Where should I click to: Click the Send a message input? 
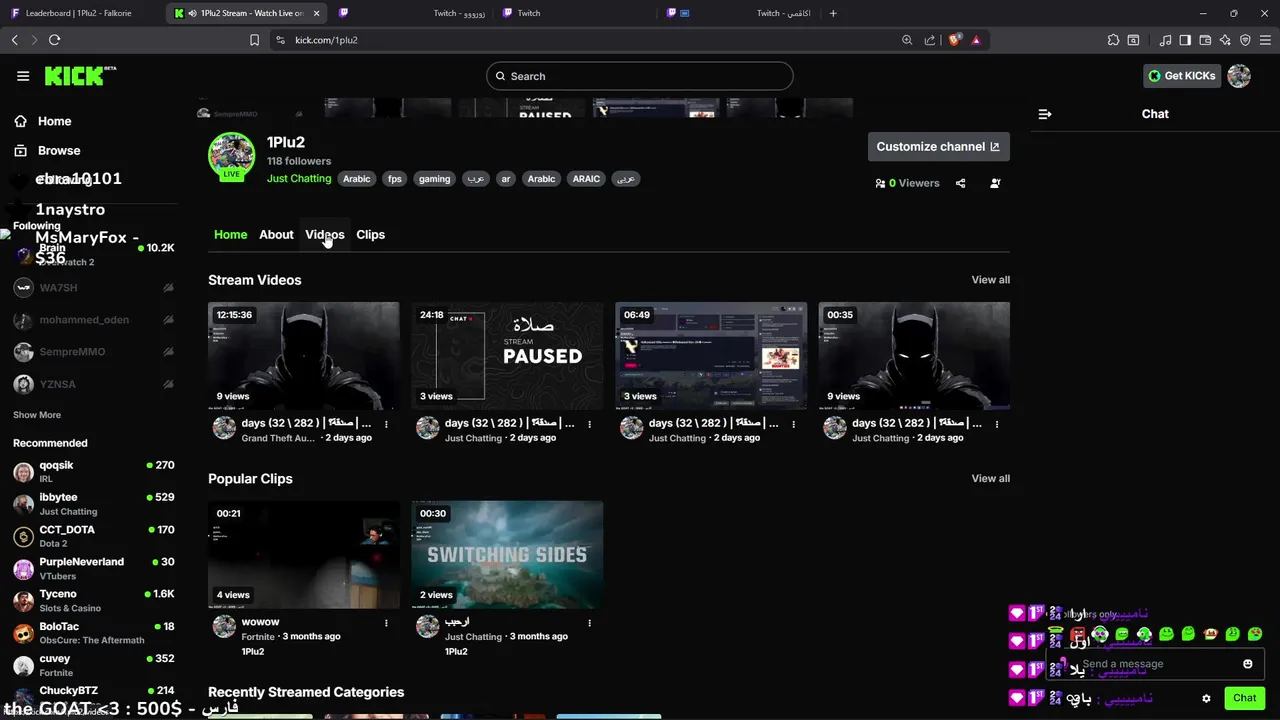pos(1155,664)
